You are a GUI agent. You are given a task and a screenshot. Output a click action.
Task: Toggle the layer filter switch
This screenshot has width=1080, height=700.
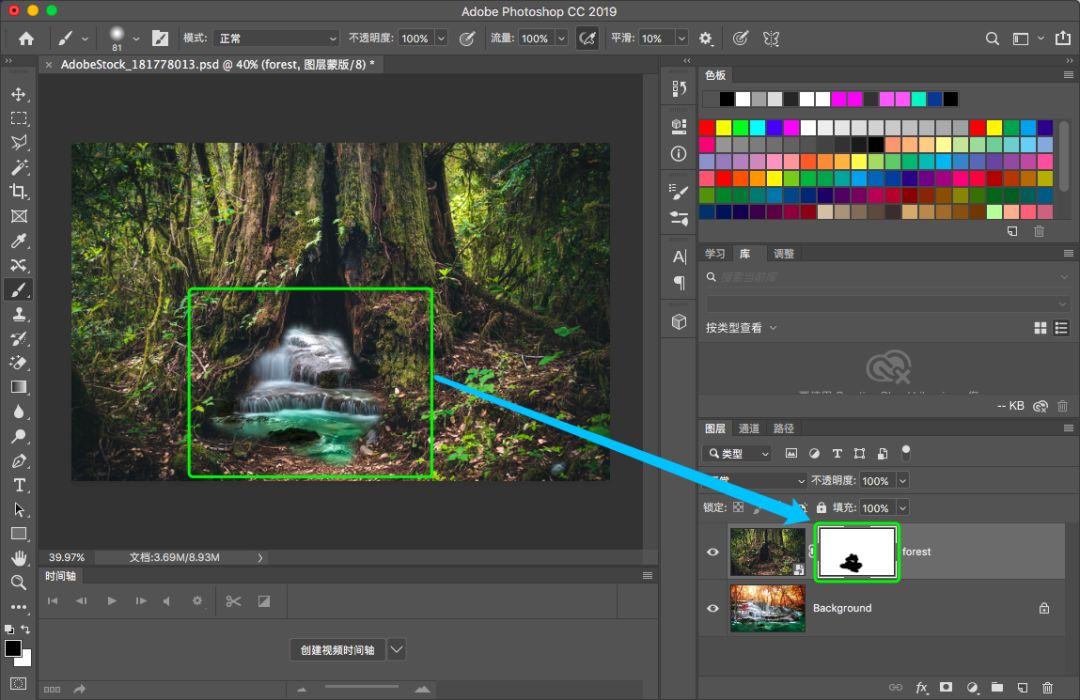click(906, 452)
